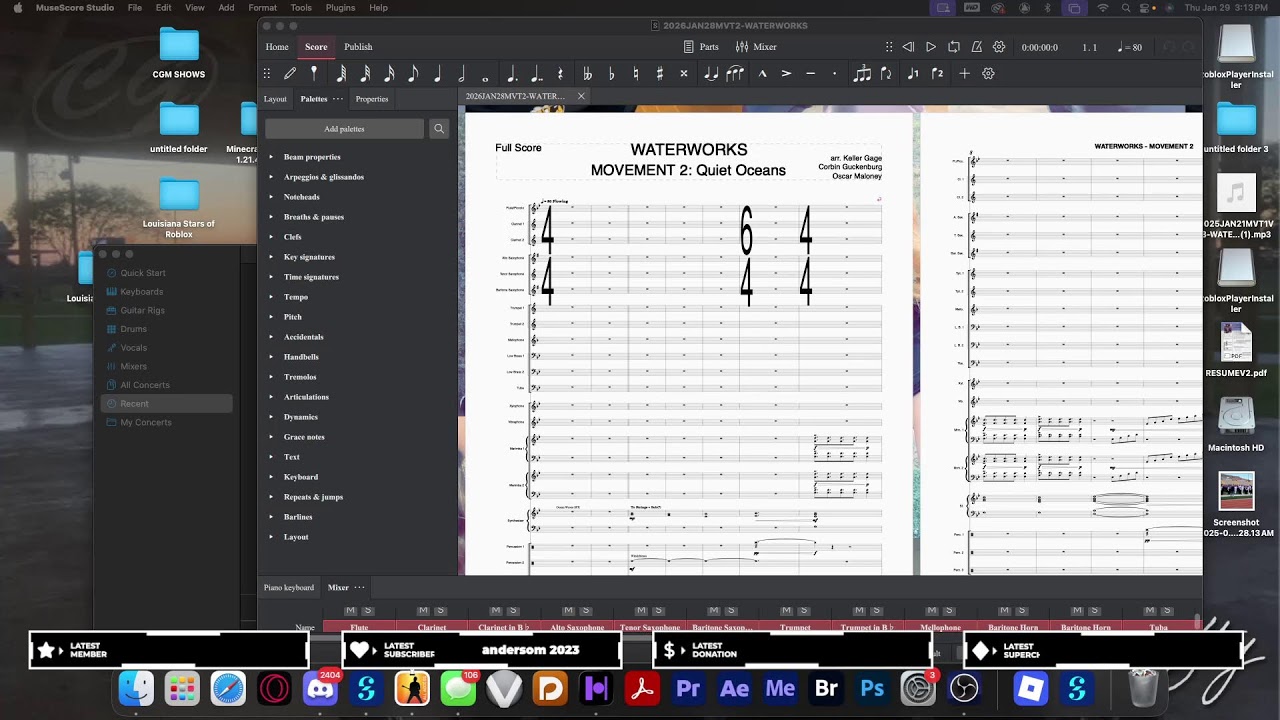
Task: Open the Plugins menu
Action: point(340,7)
